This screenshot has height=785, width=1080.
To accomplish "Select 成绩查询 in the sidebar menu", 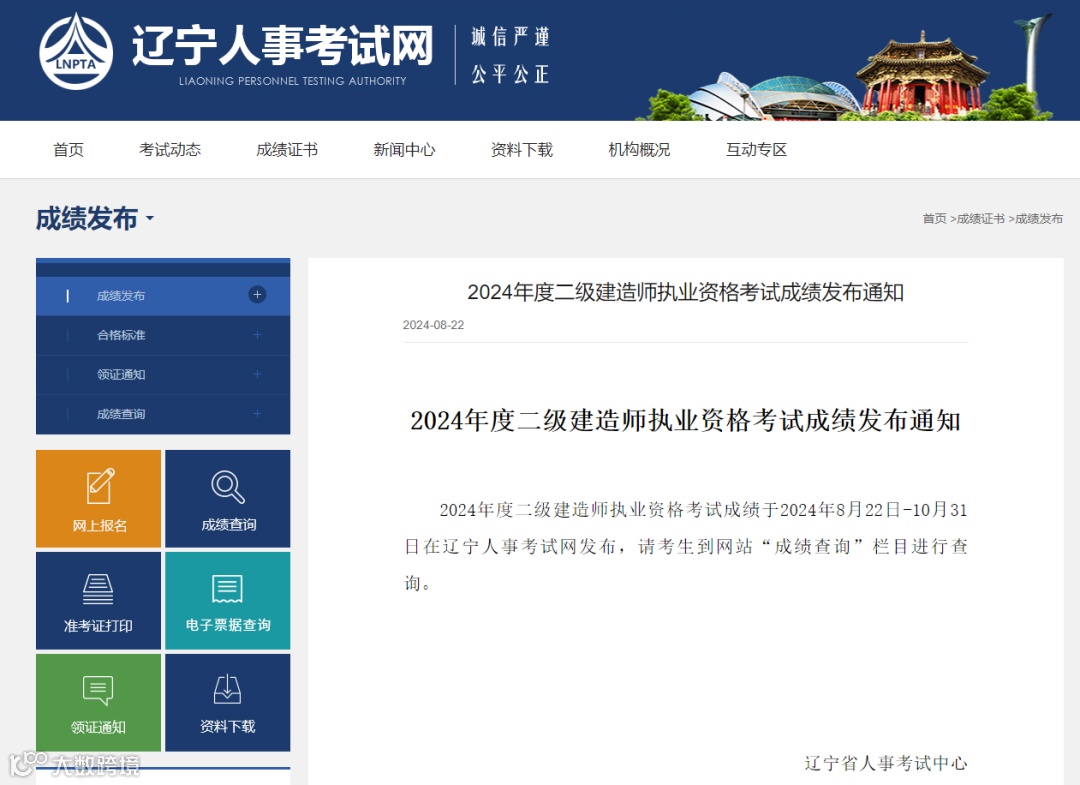I will [x=163, y=414].
